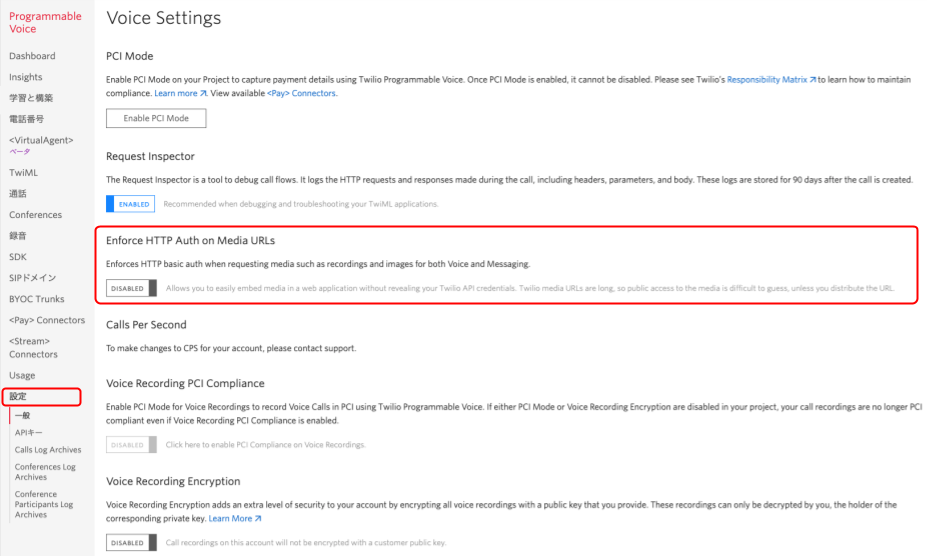Click the Programmable Voice sidebar heading
The height and width of the screenshot is (556, 927).
tap(46, 22)
